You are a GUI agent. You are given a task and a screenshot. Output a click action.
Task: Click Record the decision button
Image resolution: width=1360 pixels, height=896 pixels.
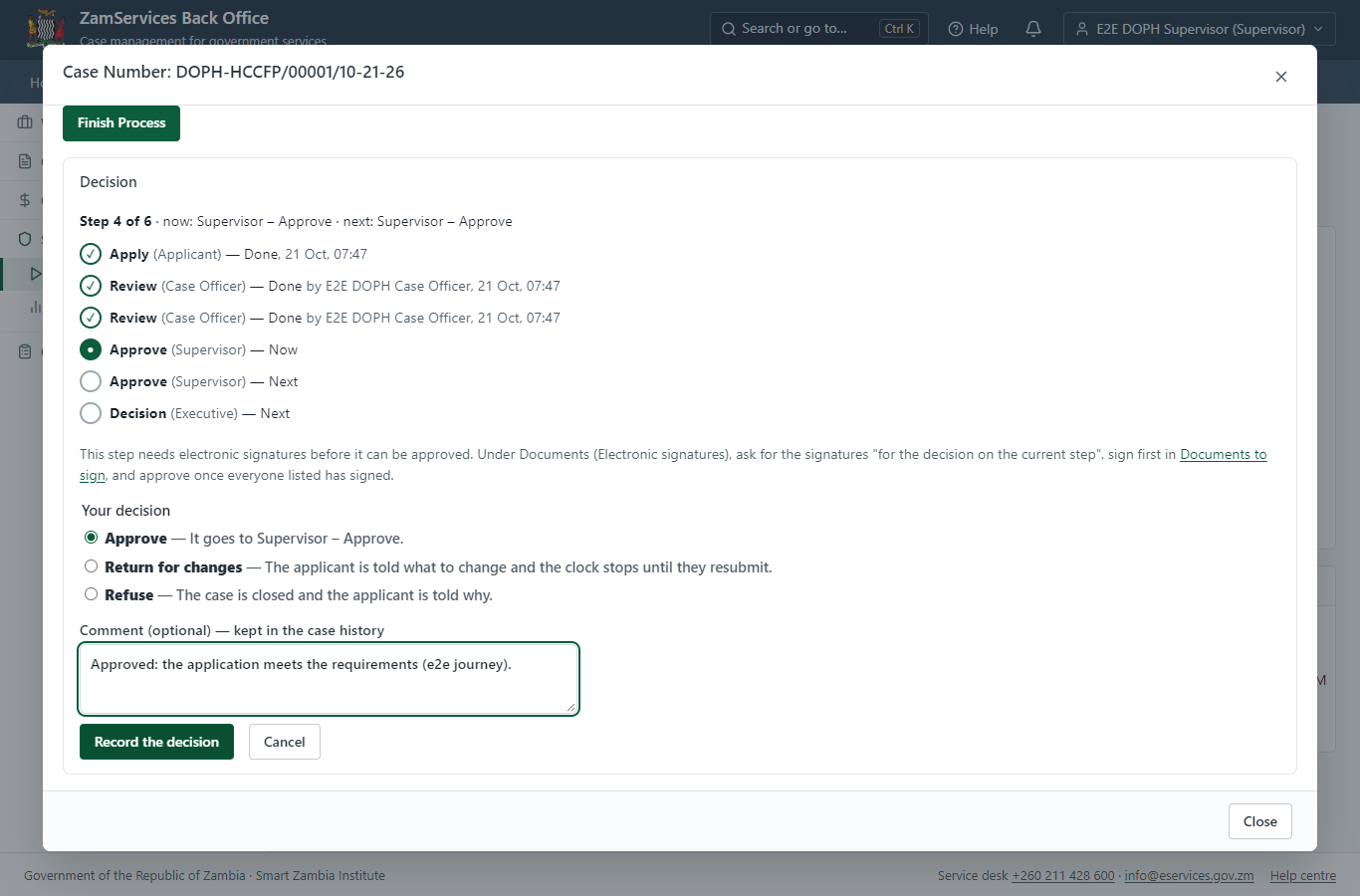click(x=156, y=742)
